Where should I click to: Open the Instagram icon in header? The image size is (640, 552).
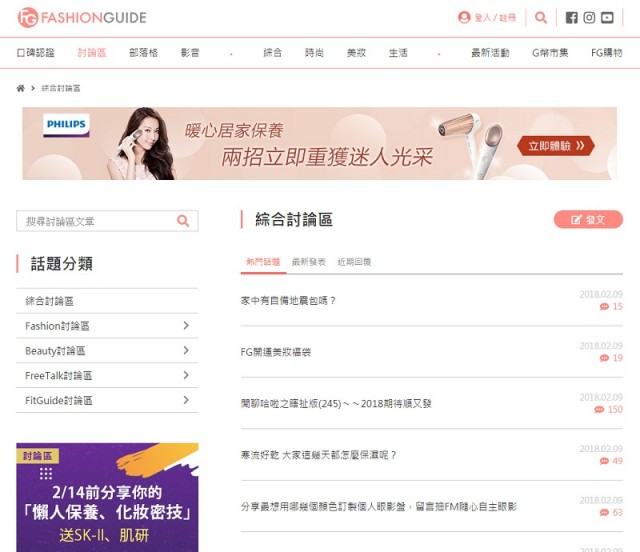589,17
